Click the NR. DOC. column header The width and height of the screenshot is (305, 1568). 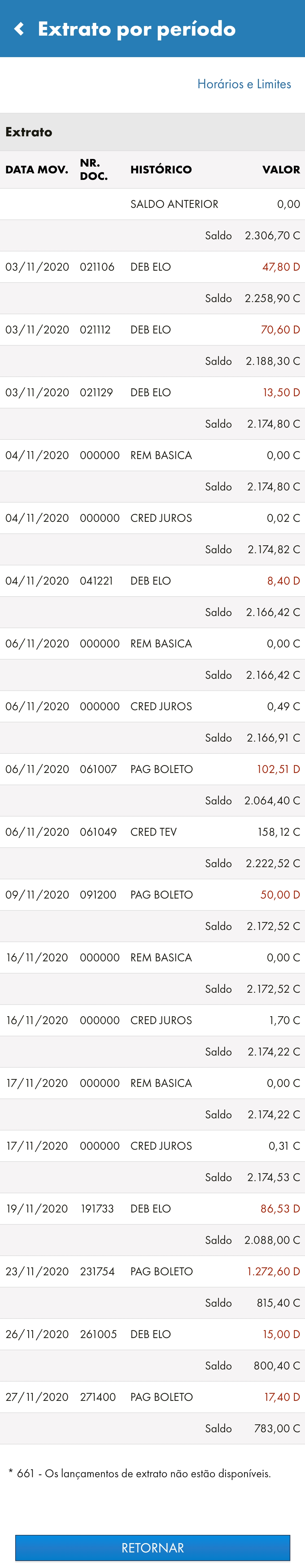pos(93,169)
